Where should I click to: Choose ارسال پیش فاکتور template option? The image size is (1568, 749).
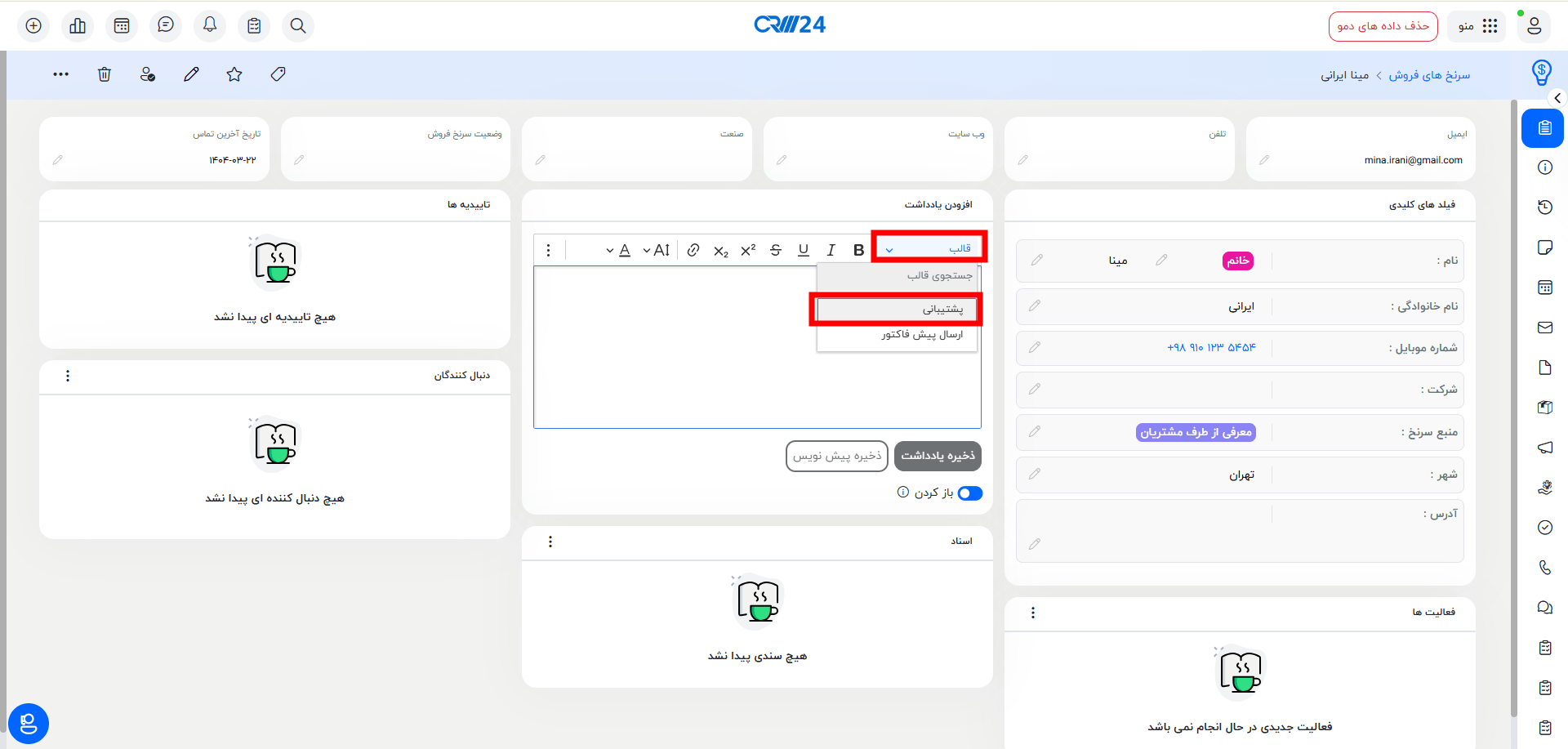[921, 335]
